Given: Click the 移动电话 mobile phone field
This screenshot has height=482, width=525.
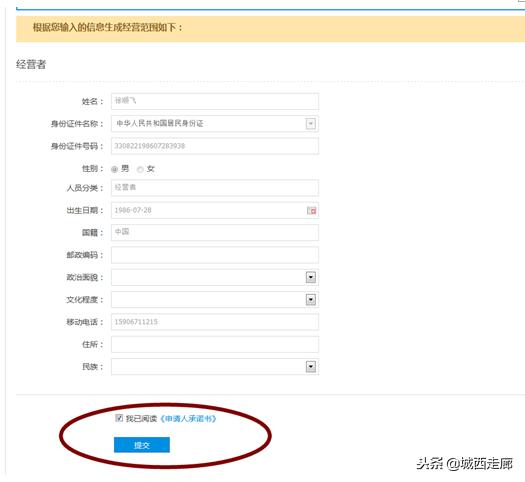Looking at the screenshot, I should (x=215, y=322).
